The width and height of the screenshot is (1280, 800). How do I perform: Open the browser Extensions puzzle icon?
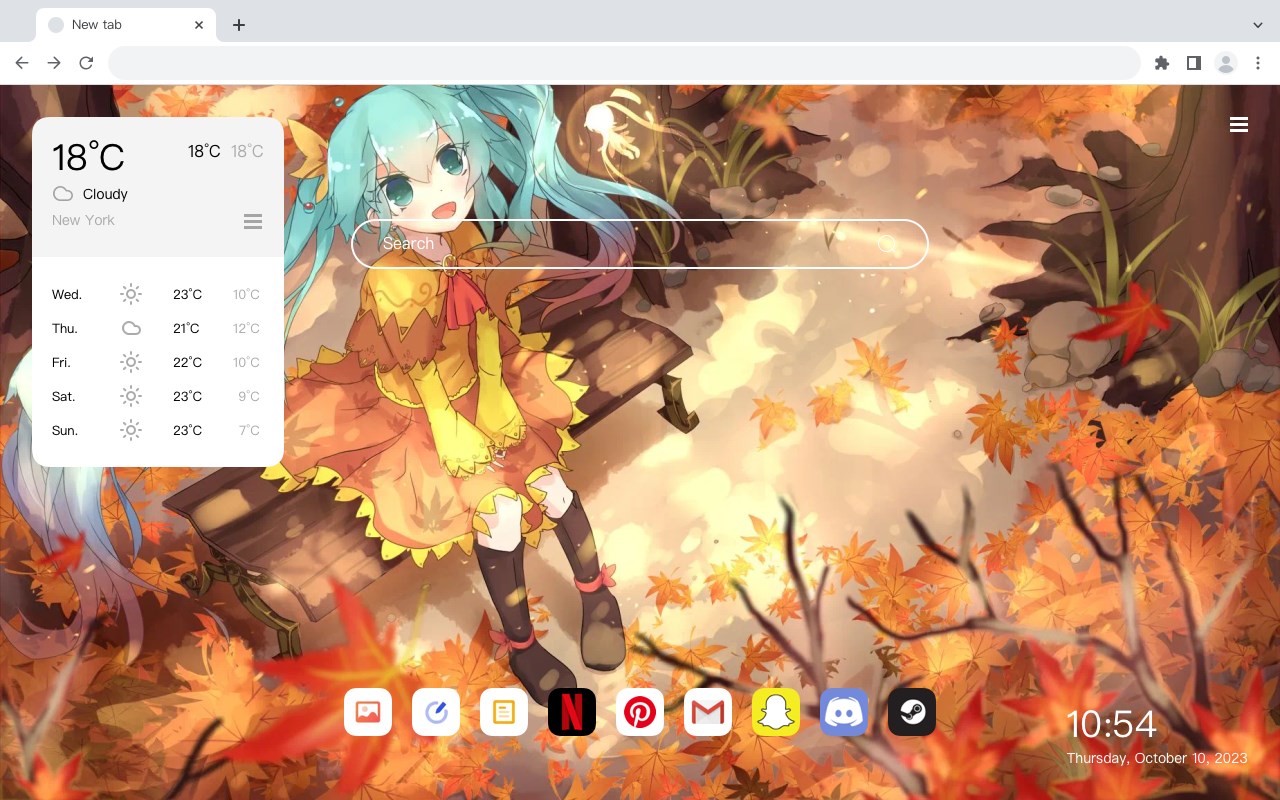click(1161, 63)
